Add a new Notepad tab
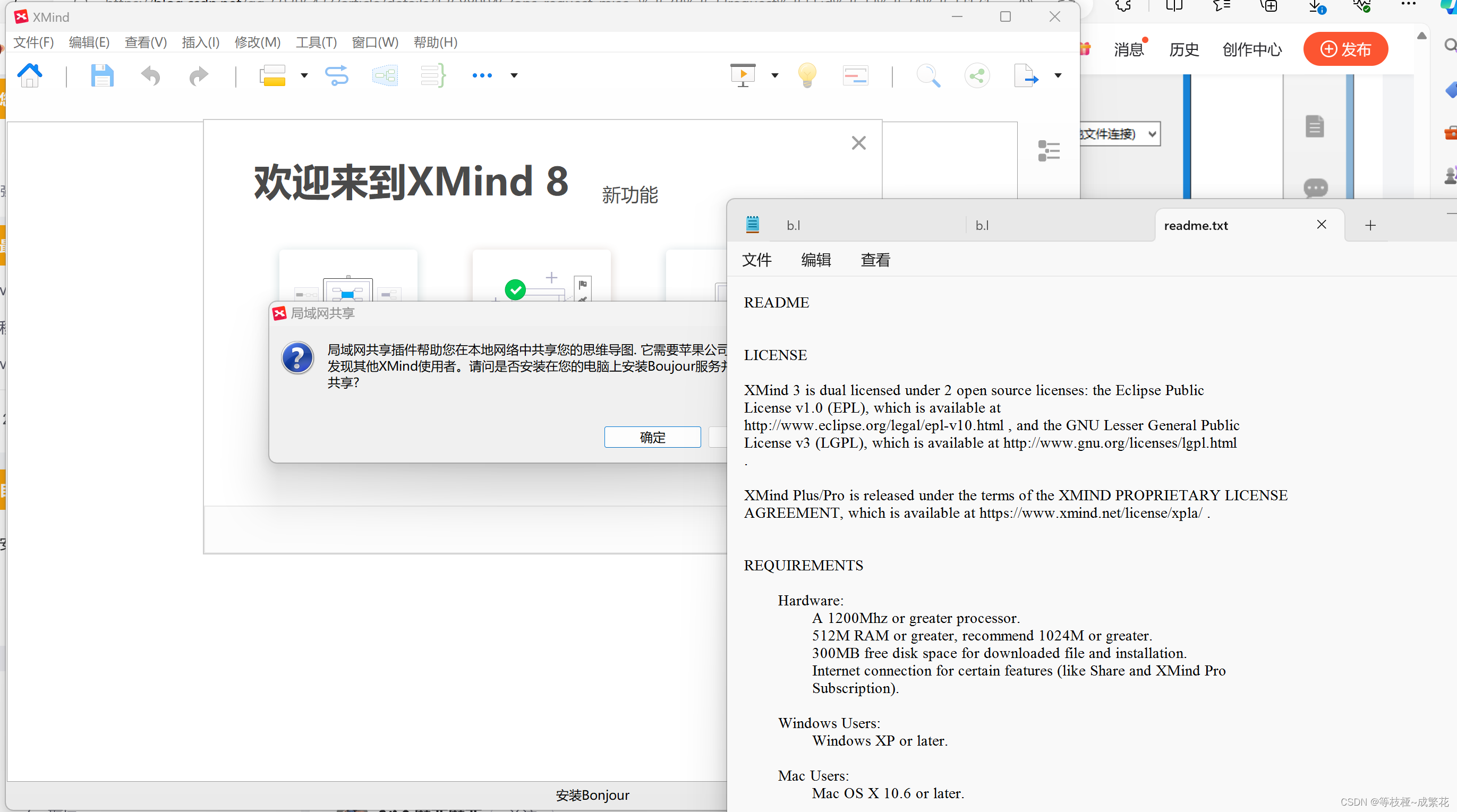This screenshot has height=812, width=1457. point(1370,226)
